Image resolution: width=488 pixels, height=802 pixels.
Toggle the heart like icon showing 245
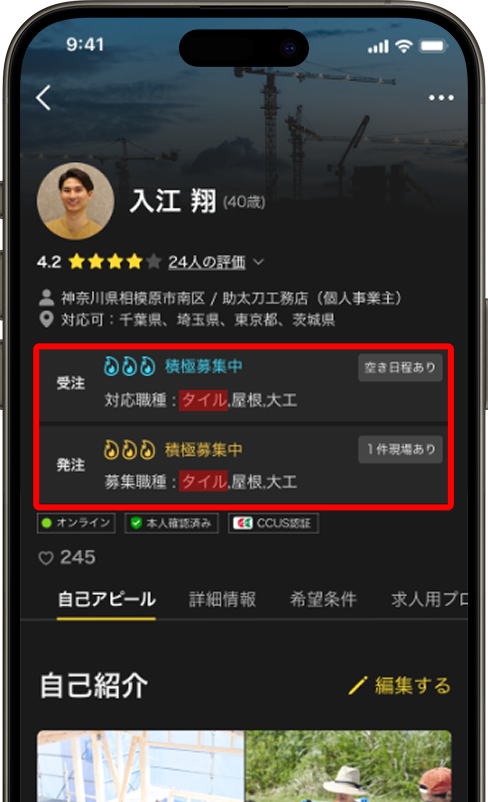point(46,558)
